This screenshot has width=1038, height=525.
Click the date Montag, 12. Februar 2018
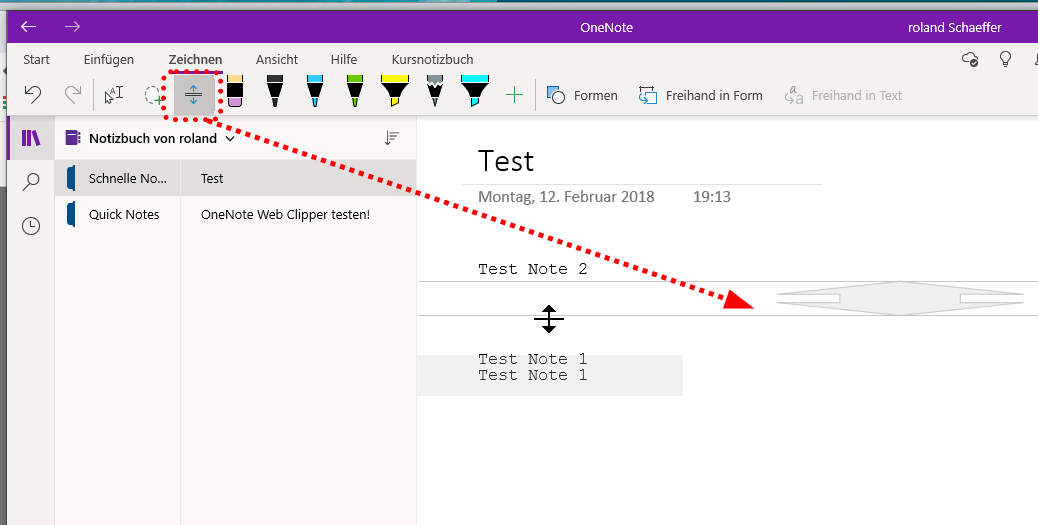566,197
